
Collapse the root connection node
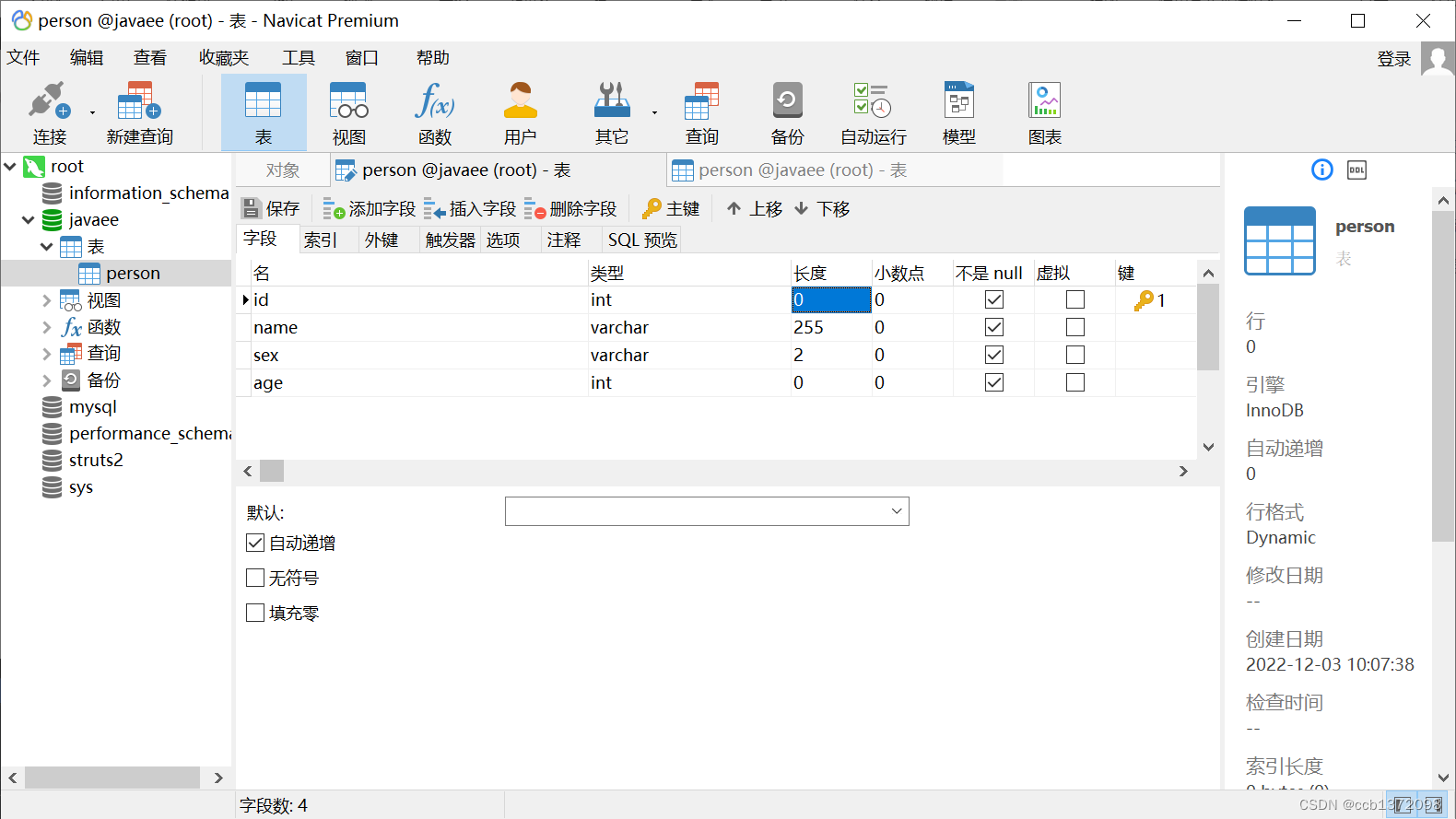(10, 167)
